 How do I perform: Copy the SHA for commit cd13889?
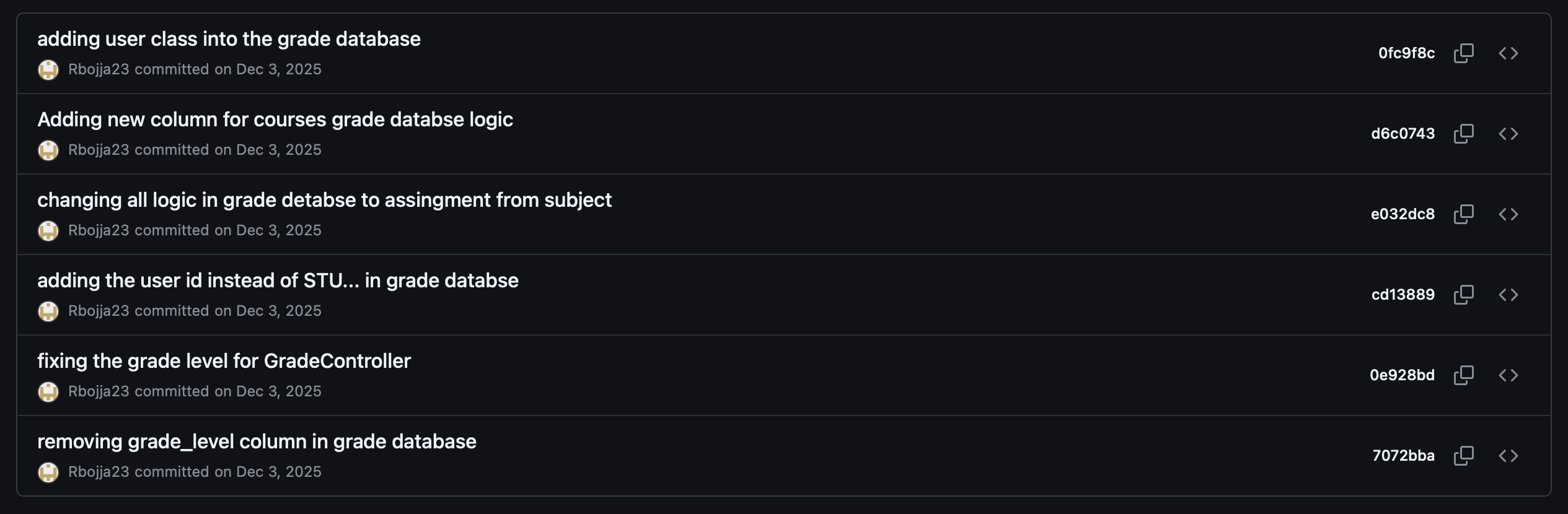pos(1463,294)
